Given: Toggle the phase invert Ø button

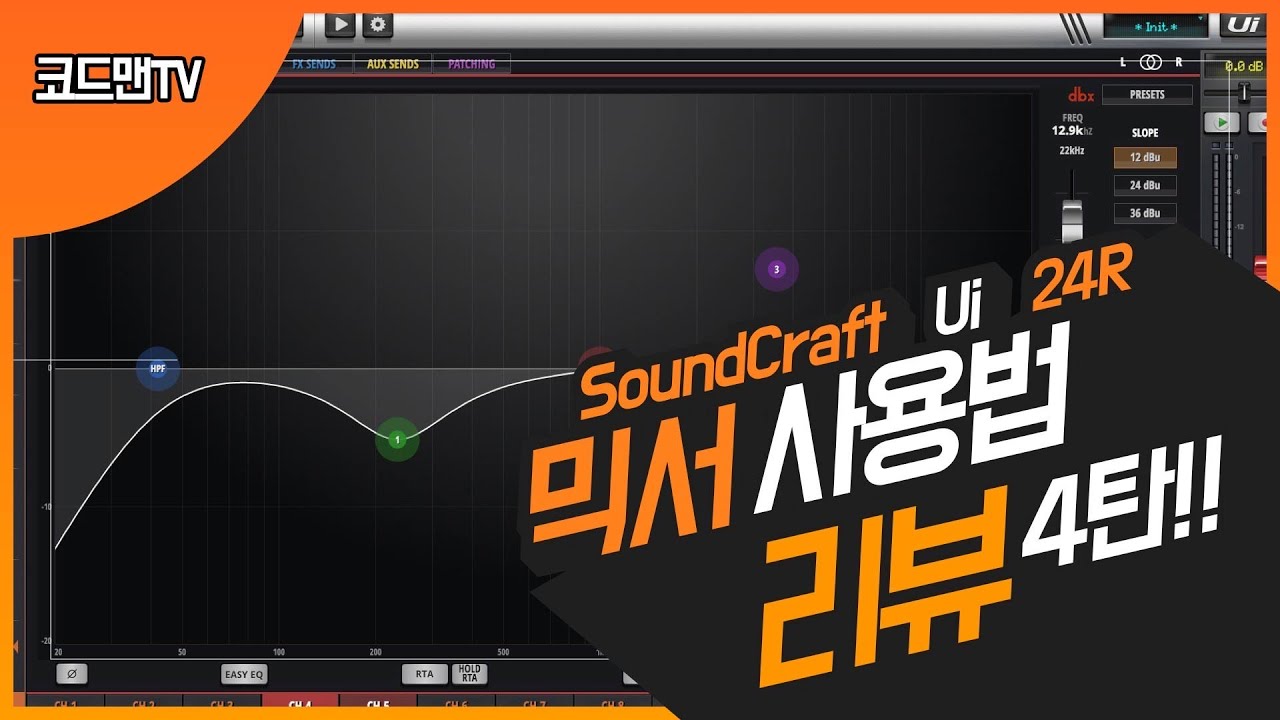Looking at the screenshot, I should pyautogui.click(x=71, y=674).
